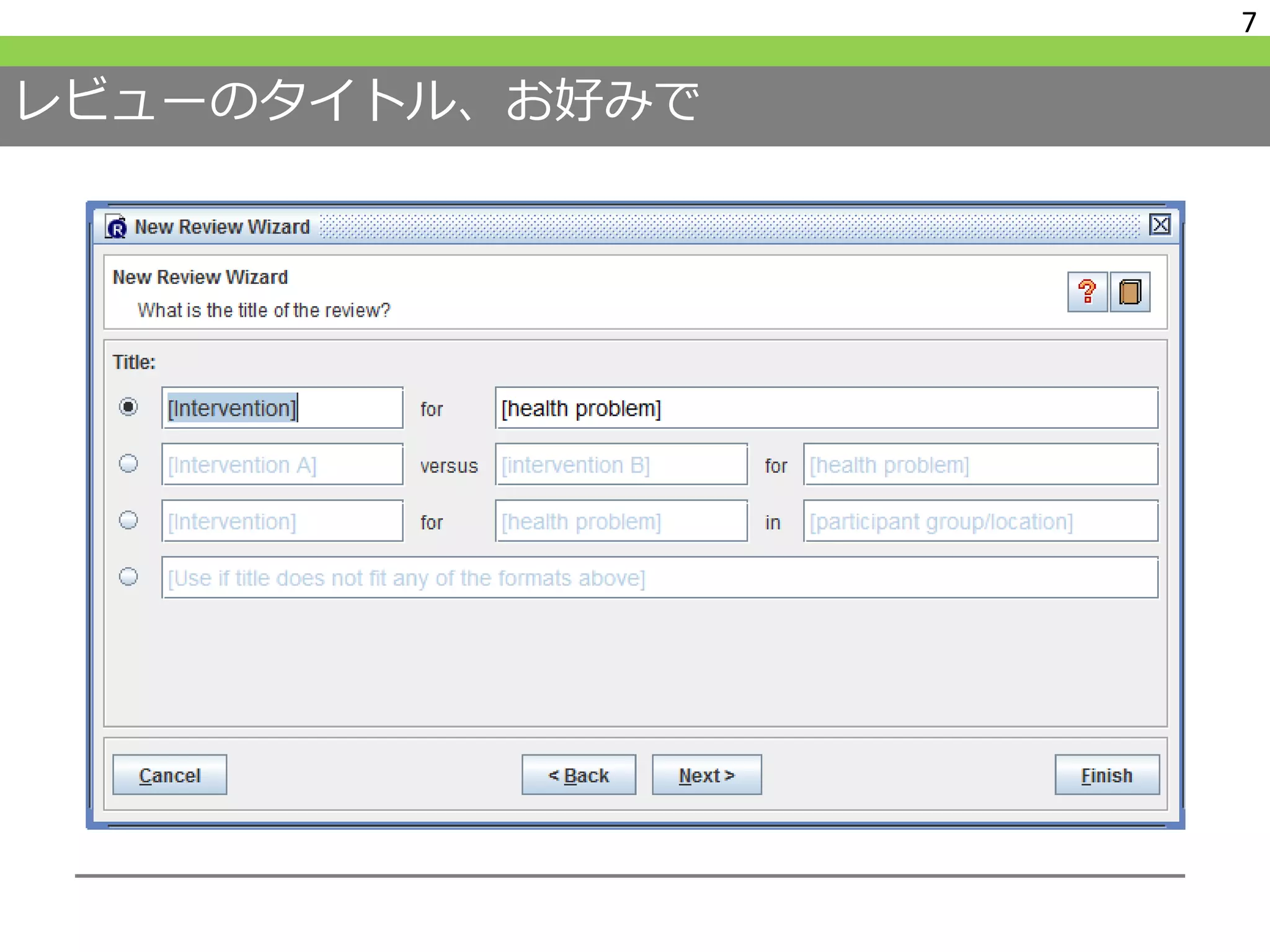Open the handbook book icon
Viewport: 1270px width, 952px height.
coord(1130,292)
